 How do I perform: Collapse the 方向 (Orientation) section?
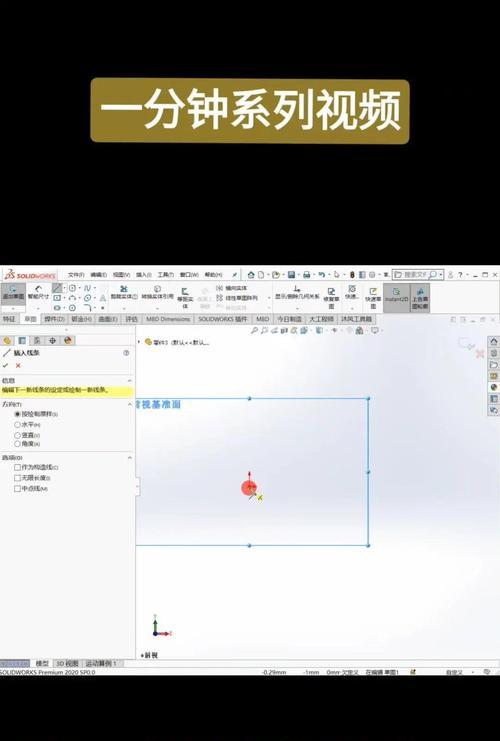130,404
